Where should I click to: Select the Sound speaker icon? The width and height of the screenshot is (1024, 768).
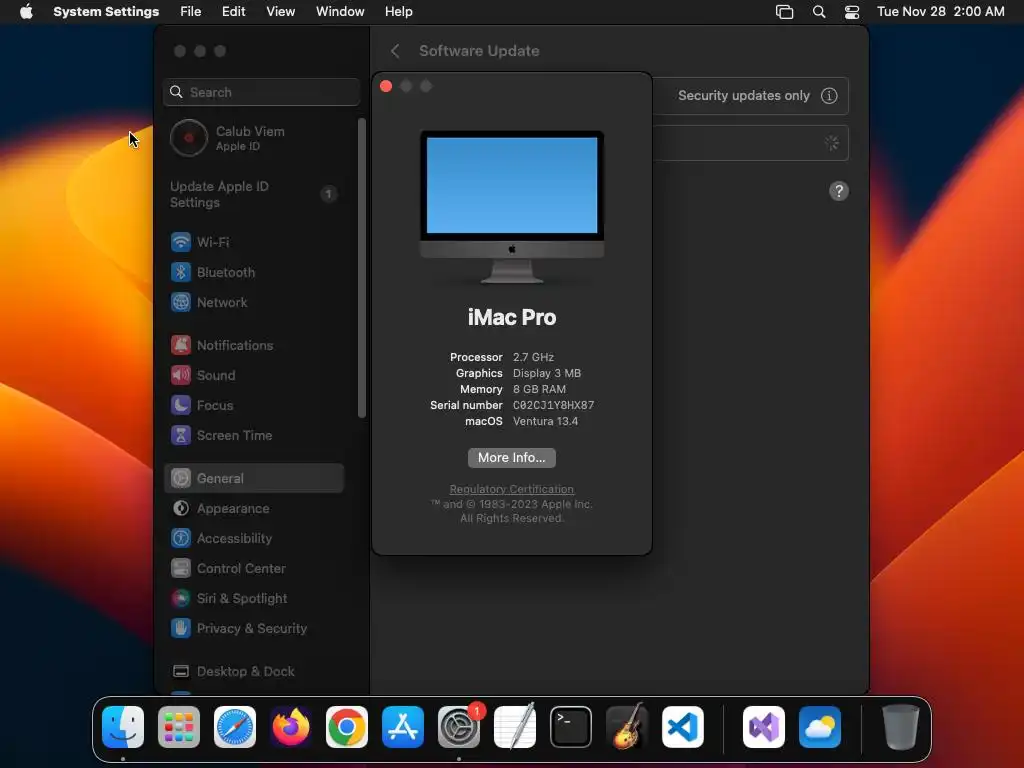click(x=181, y=376)
